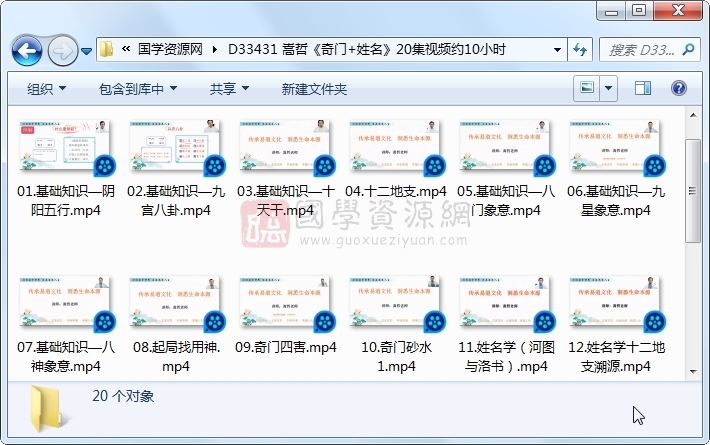Click scrollbar up arrow
710x445 pixels.
click(x=693, y=115)
